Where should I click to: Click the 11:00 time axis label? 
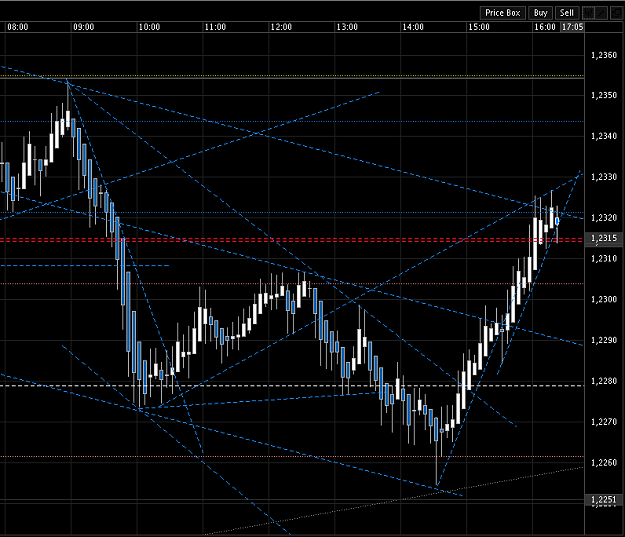(x=215, y=27)
